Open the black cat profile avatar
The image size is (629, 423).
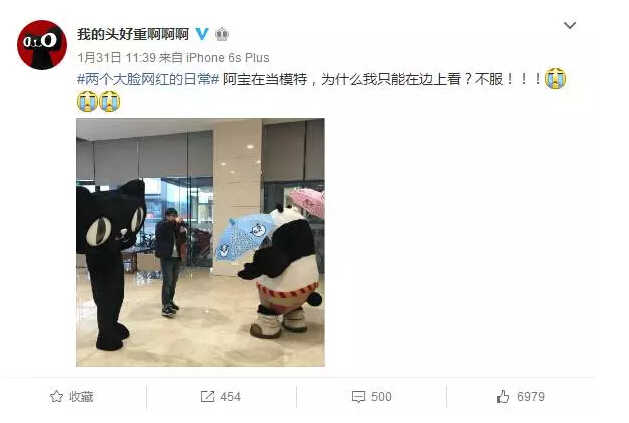point(42,45)
